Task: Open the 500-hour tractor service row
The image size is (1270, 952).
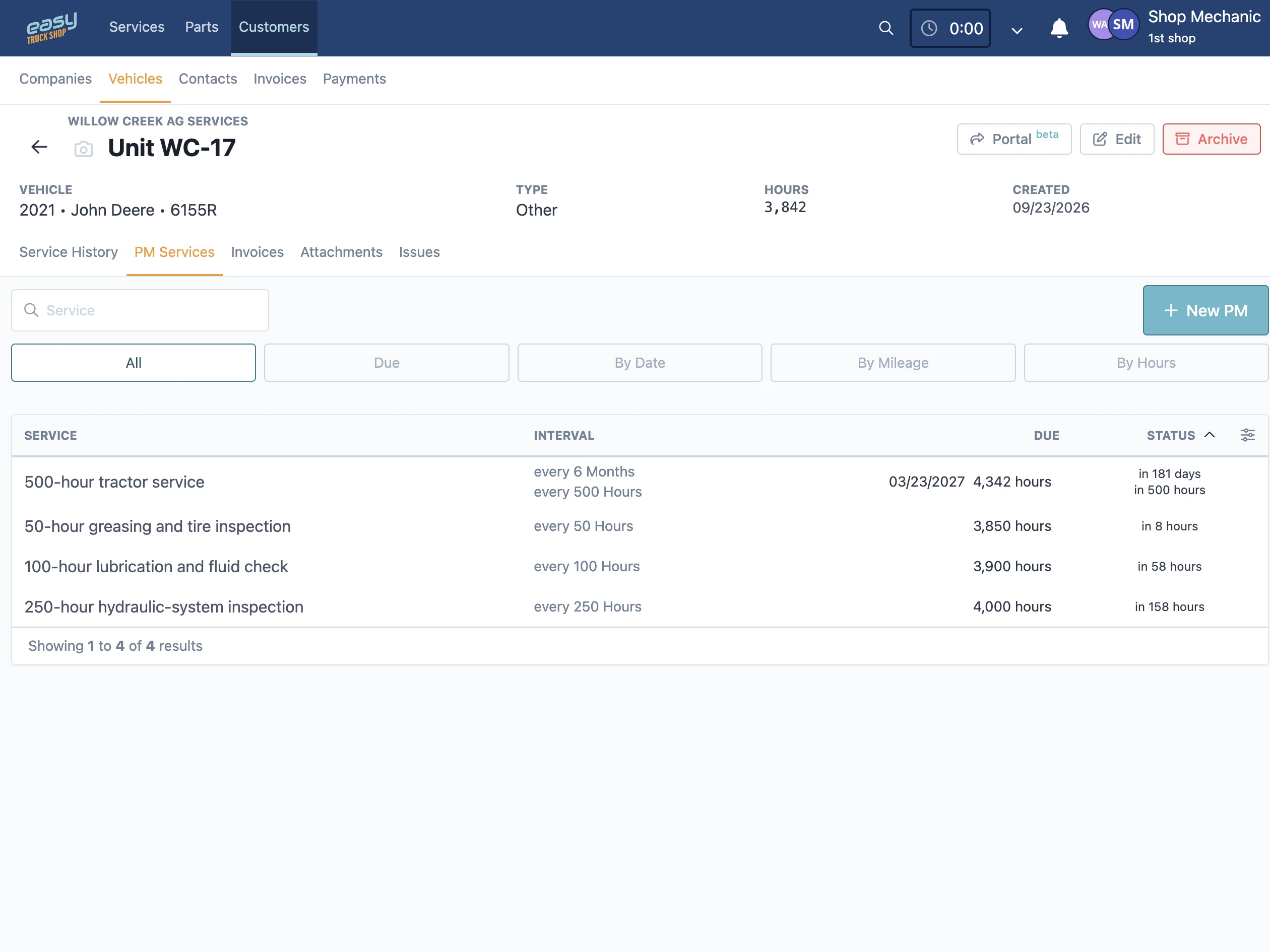Action: (640, 482)
